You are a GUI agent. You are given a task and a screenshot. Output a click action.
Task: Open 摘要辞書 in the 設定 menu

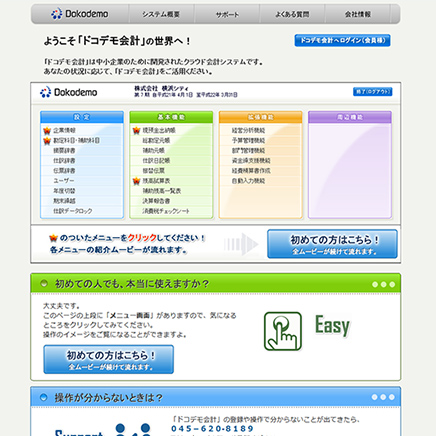64,151
